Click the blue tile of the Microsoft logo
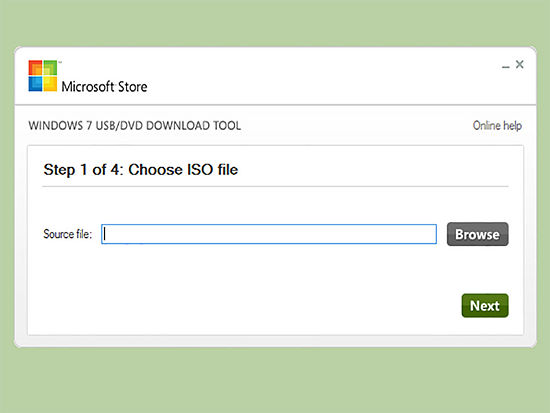The image size is (550, 413). (35, 84)
